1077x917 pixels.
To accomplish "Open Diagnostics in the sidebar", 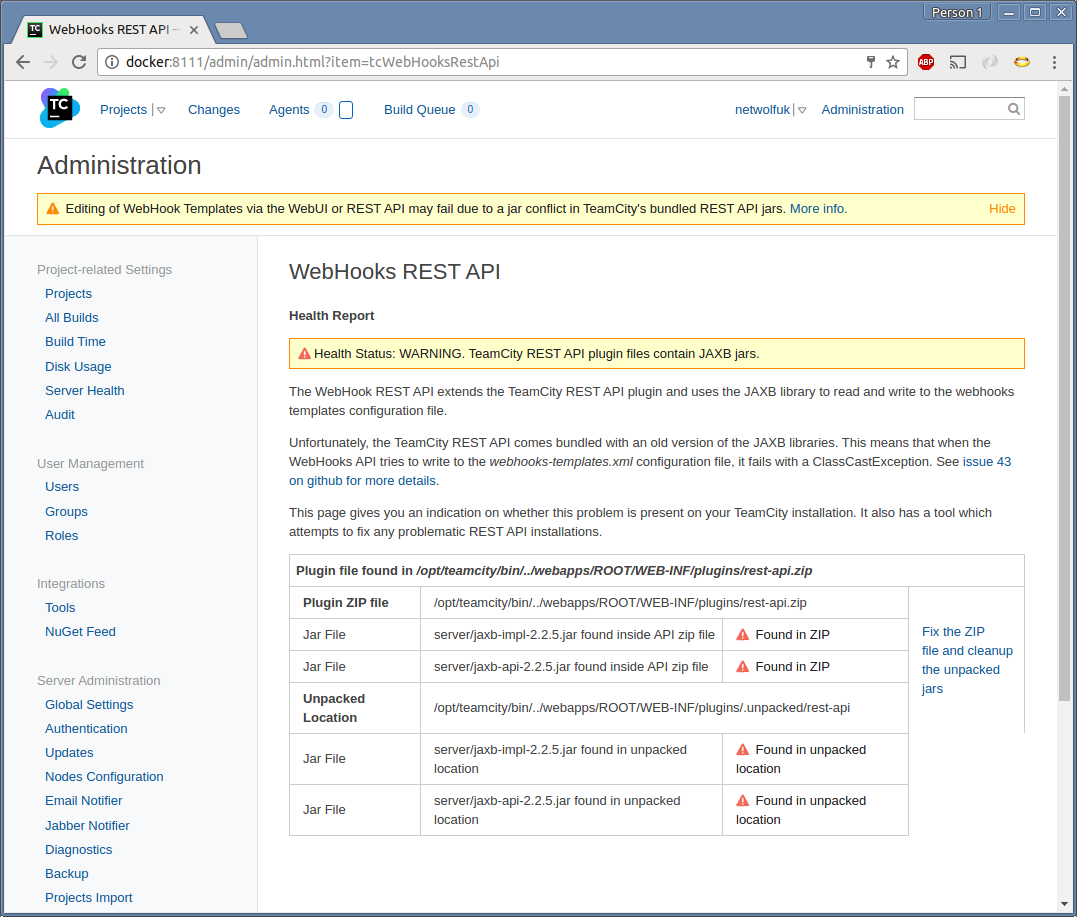I will [x=78, y=850].
